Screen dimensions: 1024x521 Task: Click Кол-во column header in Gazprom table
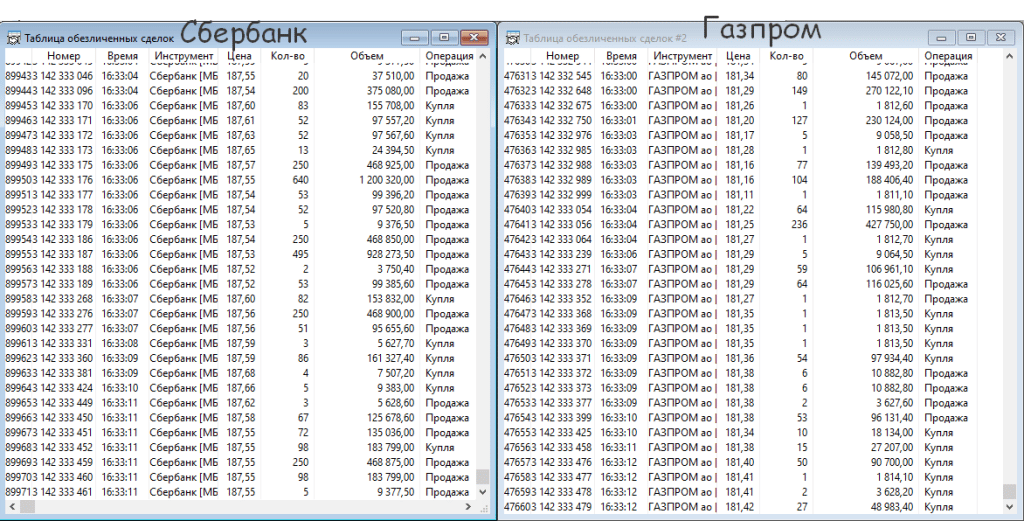pos(787,57)
